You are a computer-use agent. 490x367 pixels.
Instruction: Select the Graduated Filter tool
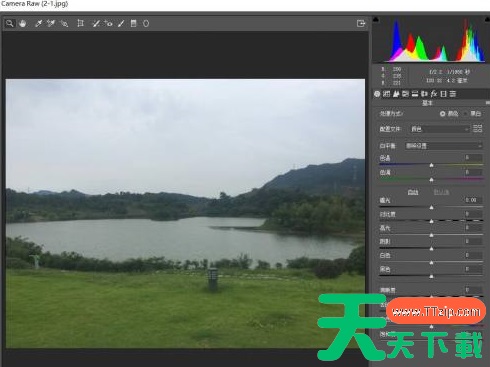[133, 23]
